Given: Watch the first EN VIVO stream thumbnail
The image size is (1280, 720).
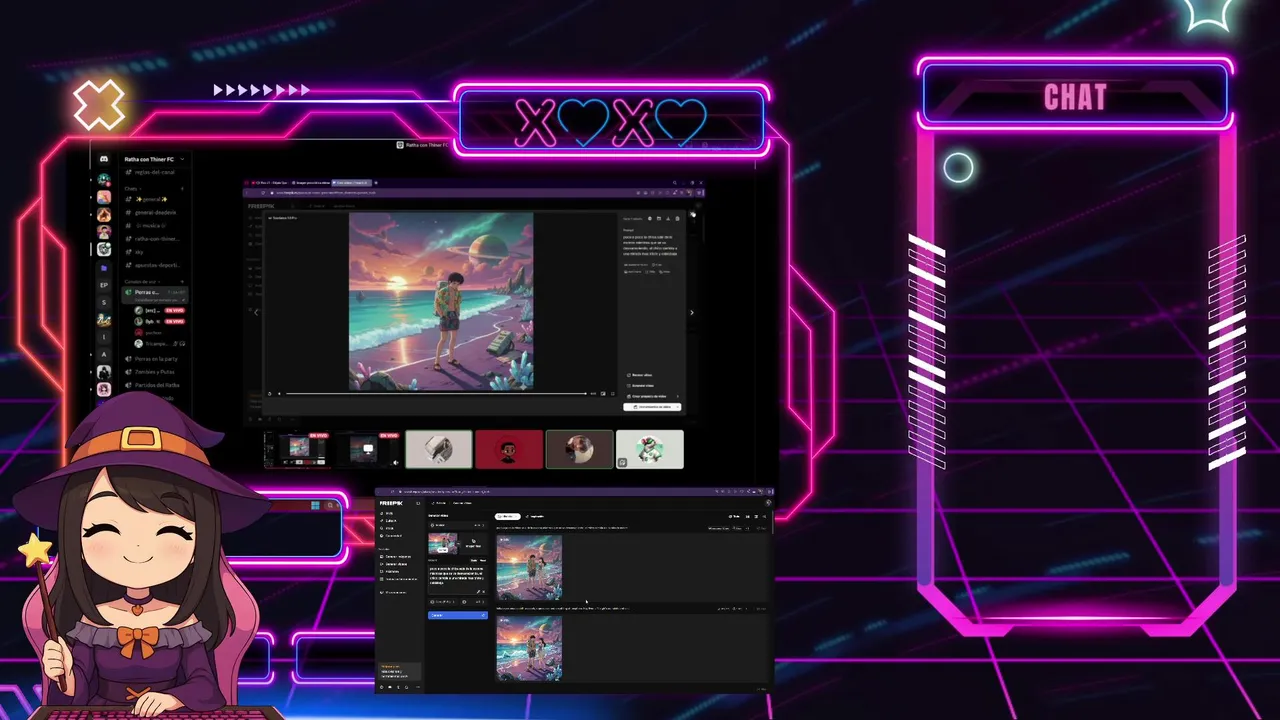Looking at the screenshot, I should (299, 449).
